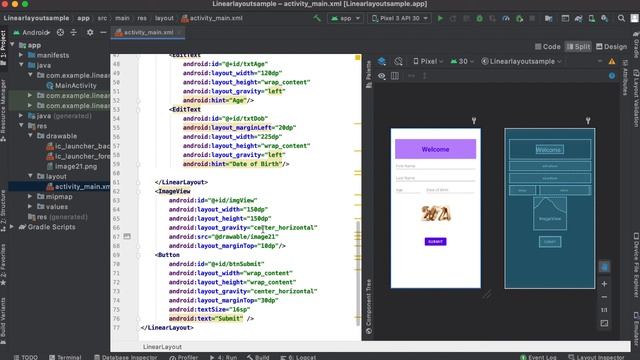640x360 pixels.
Task: Hide the Project panel with minus icon
Action: click(103, 32)
